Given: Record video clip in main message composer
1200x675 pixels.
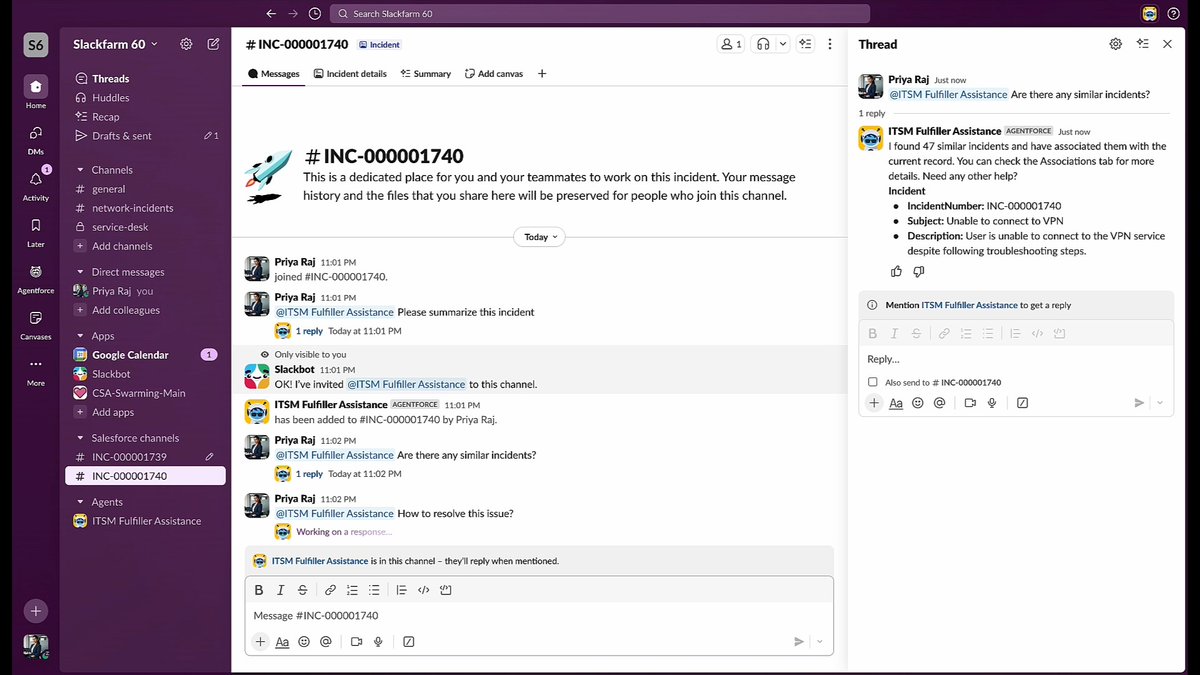Looking at the screenshot, I should [356, 642].
